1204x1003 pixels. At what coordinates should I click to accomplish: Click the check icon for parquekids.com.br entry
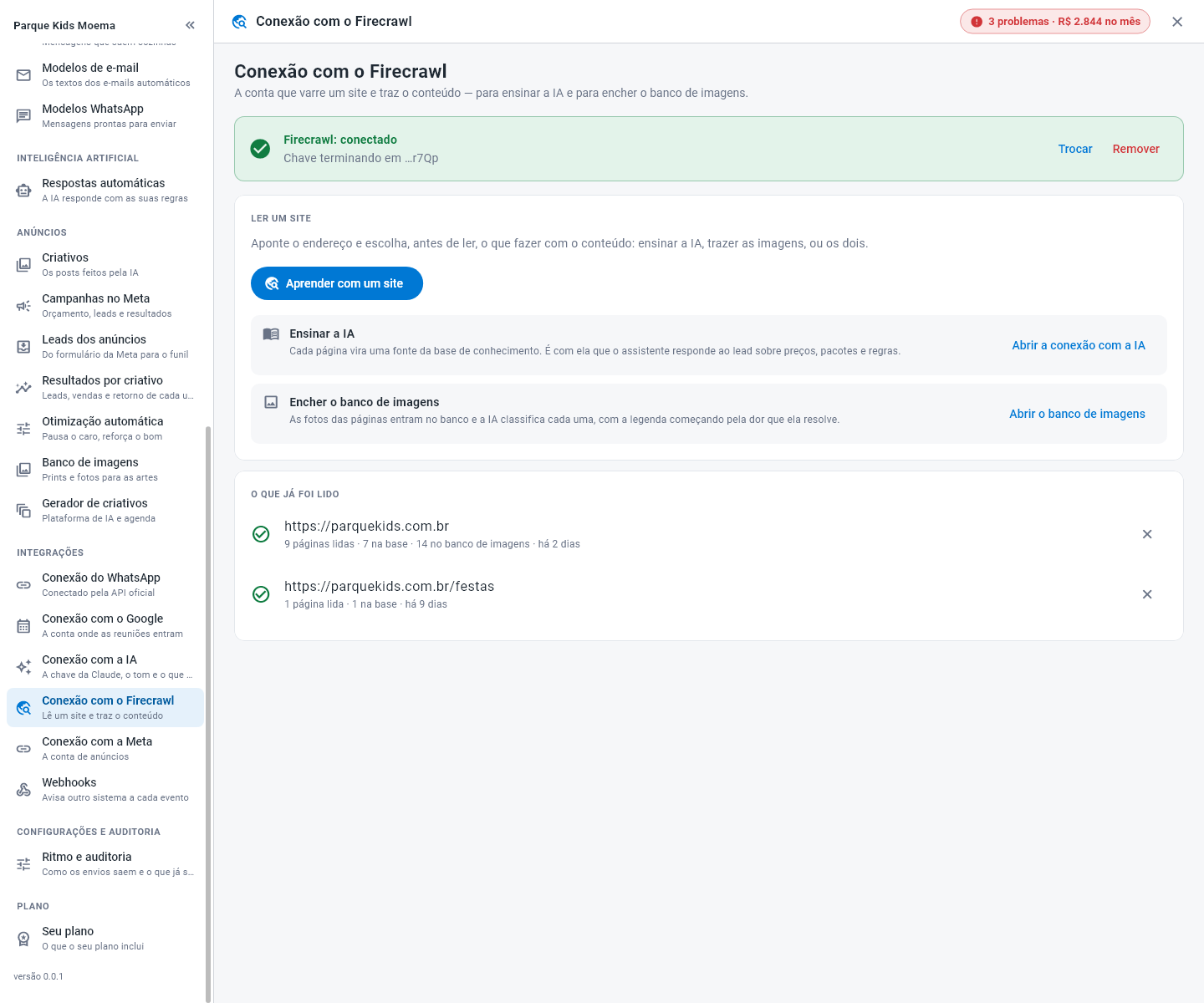[x=261, y=534]
